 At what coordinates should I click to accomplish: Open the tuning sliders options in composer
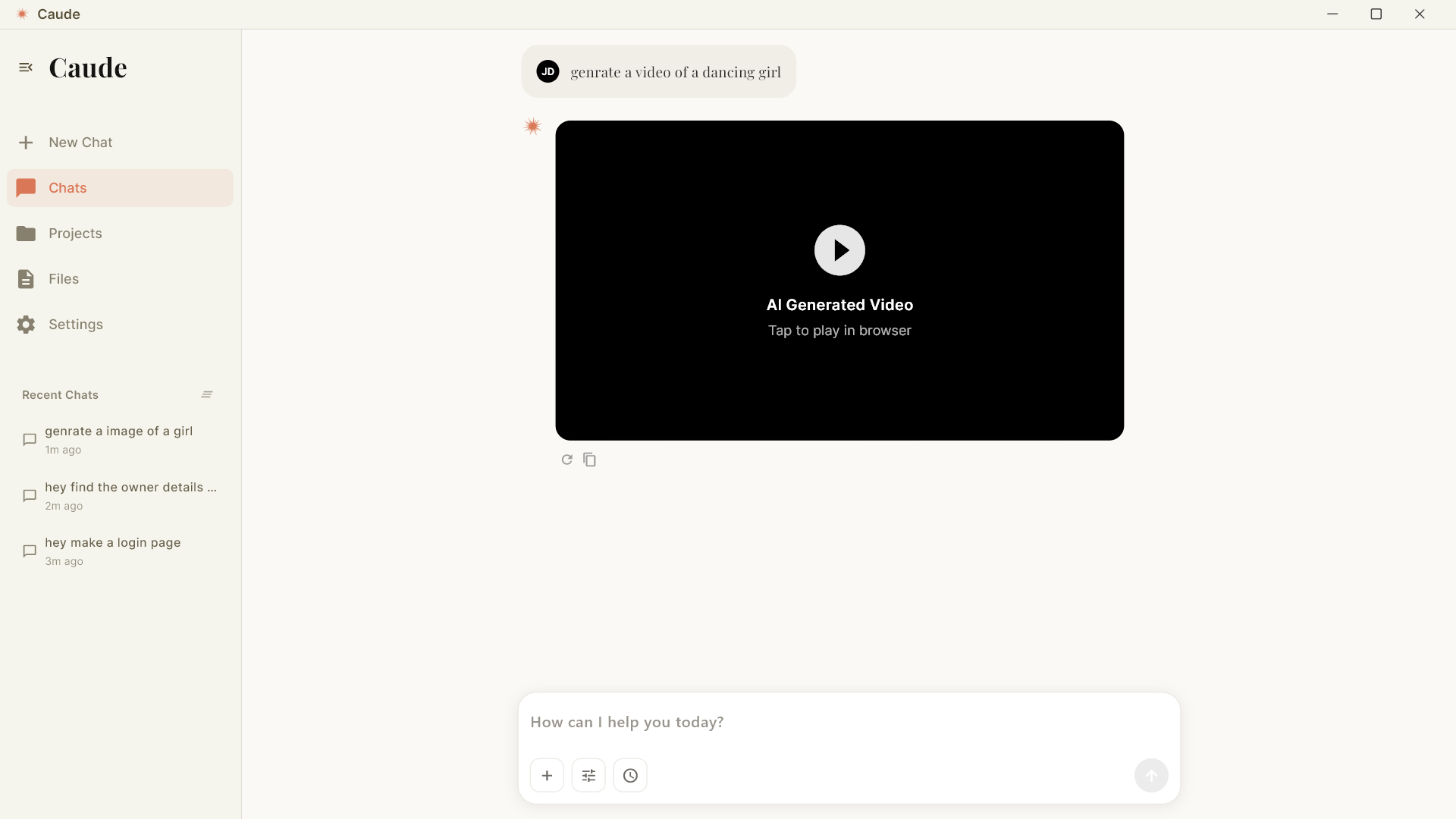(588, 775)
